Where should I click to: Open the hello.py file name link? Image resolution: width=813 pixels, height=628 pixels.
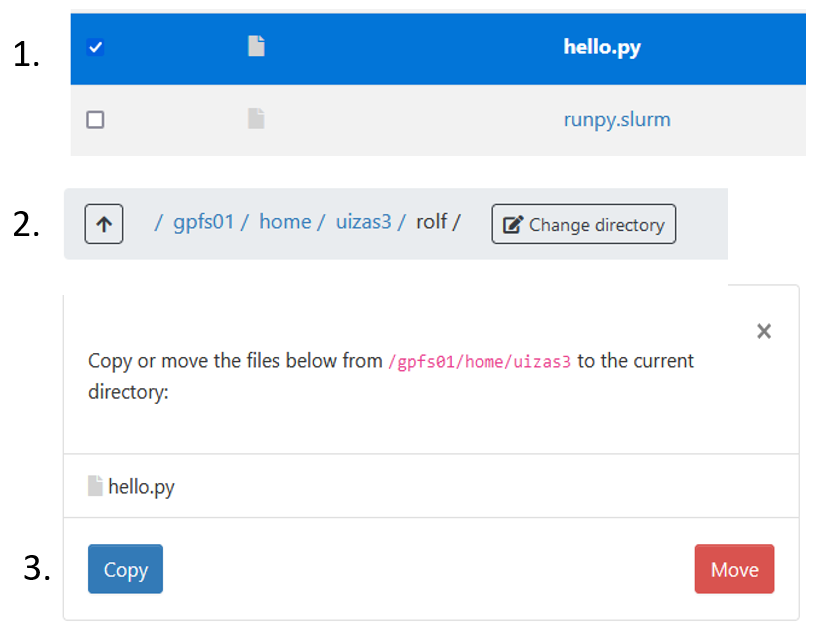click(x=602, y=48)
